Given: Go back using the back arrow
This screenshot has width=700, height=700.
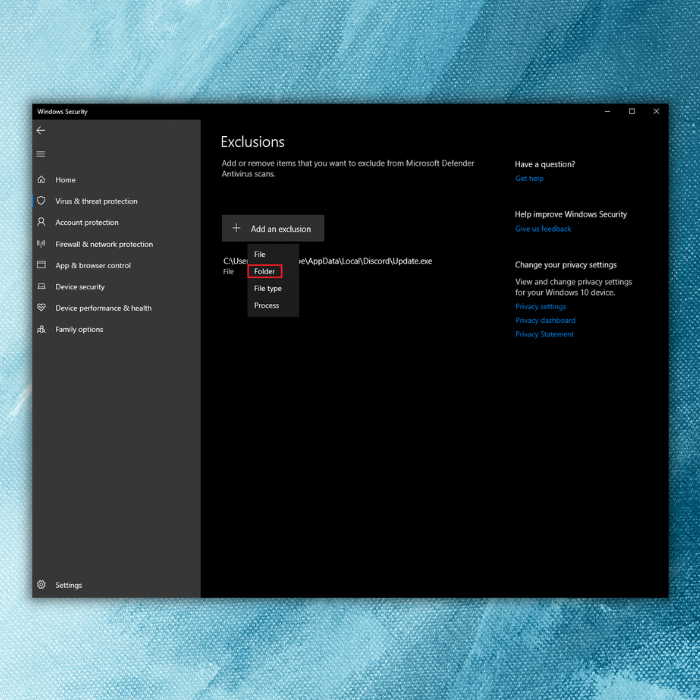Looking at the screenshot, I should [41, 130].
